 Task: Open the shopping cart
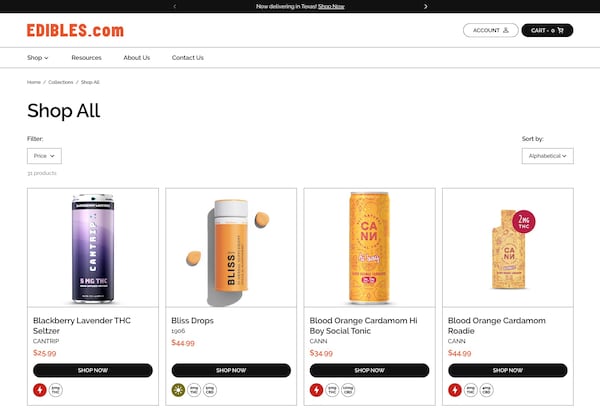546,30
